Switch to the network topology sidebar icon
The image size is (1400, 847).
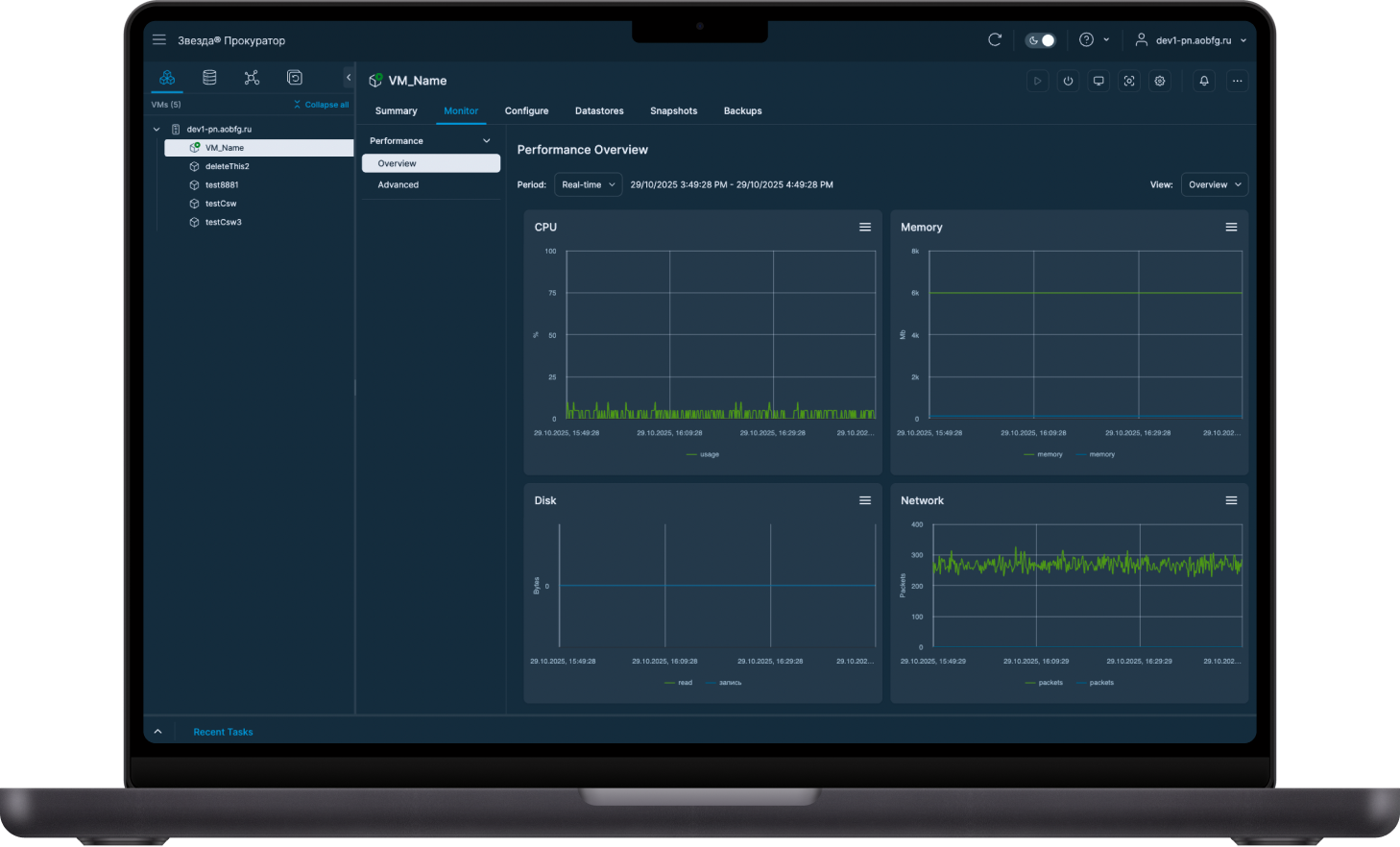click(252, 78)
